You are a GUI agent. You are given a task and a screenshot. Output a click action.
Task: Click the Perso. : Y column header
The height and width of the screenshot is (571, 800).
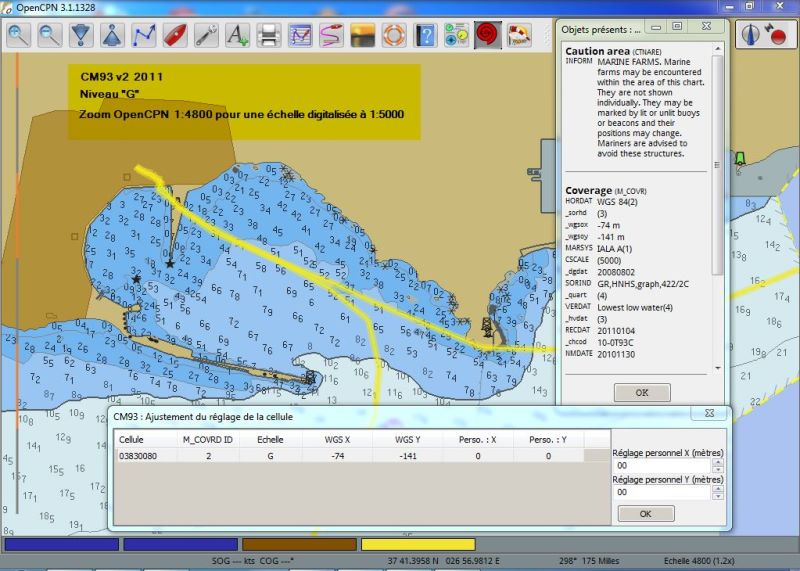click(x=548, y=439)
